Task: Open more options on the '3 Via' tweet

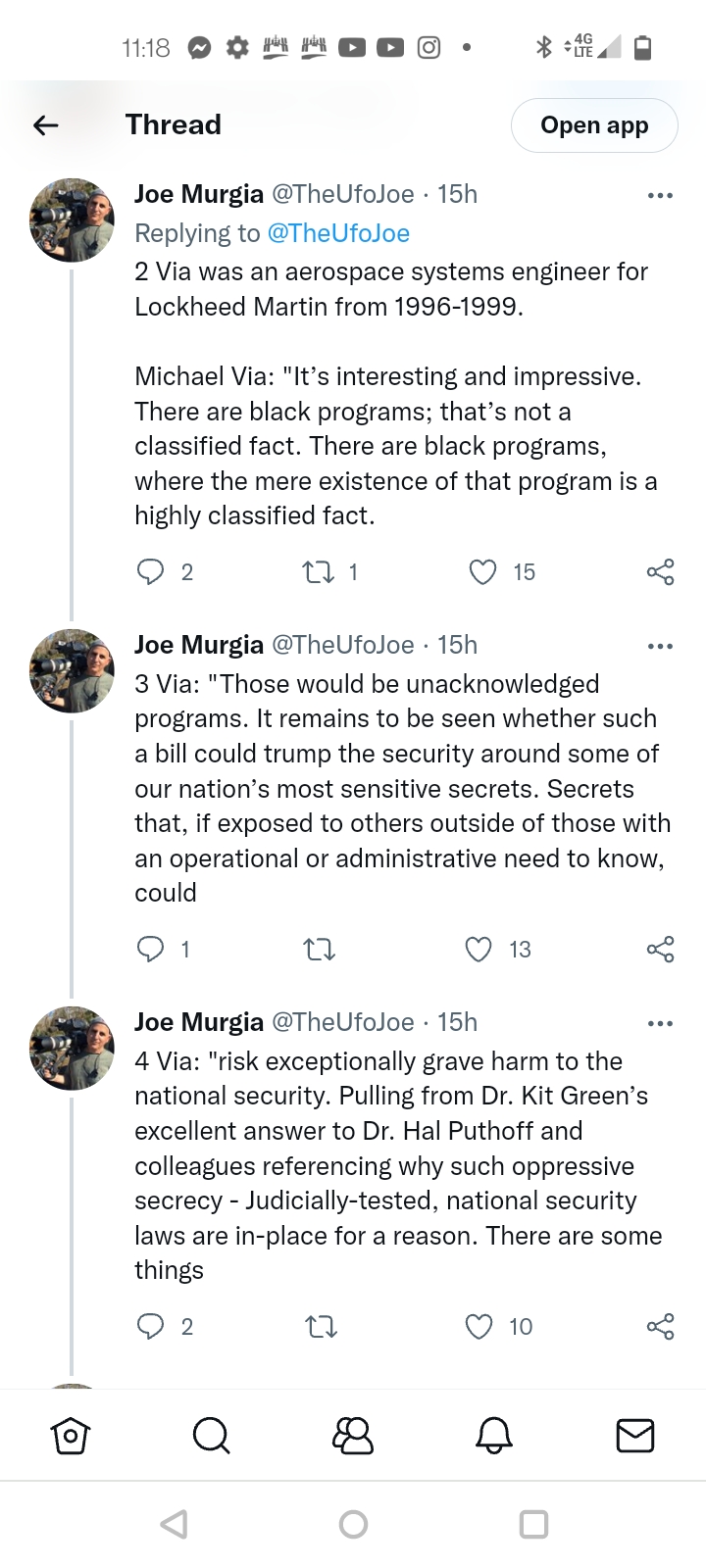Action: (660, 646)
